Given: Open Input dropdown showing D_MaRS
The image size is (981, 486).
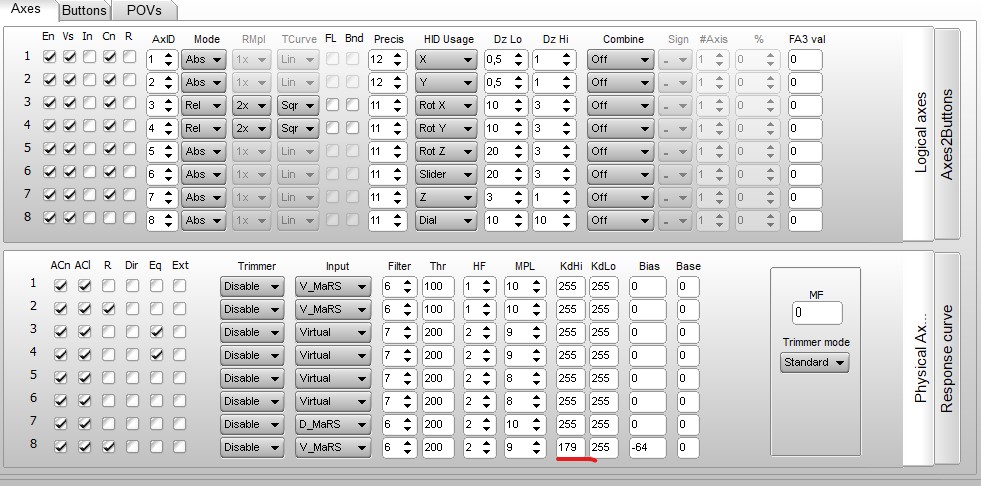Looking at the screenshot, I should click(x=333, y=424).
